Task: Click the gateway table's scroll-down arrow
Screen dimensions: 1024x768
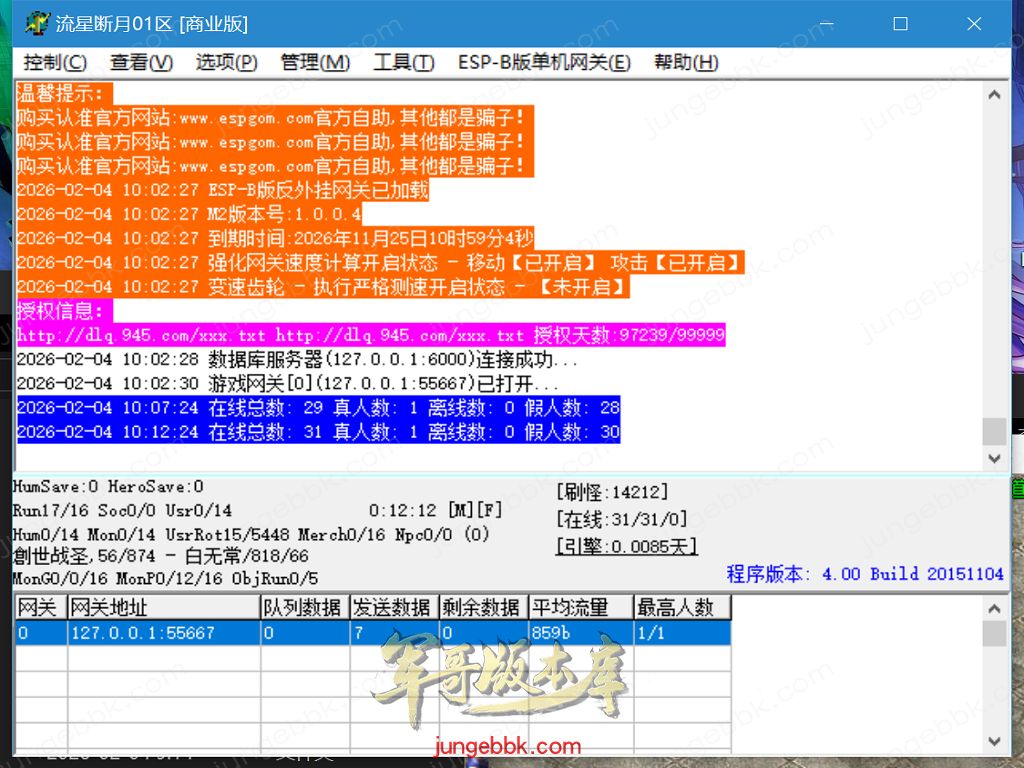Action: [994, 742]
